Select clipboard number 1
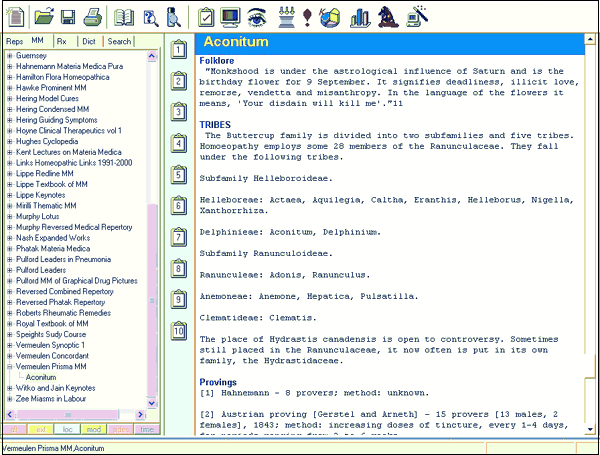Screen dimensions: 600x455 coord(179,49)
